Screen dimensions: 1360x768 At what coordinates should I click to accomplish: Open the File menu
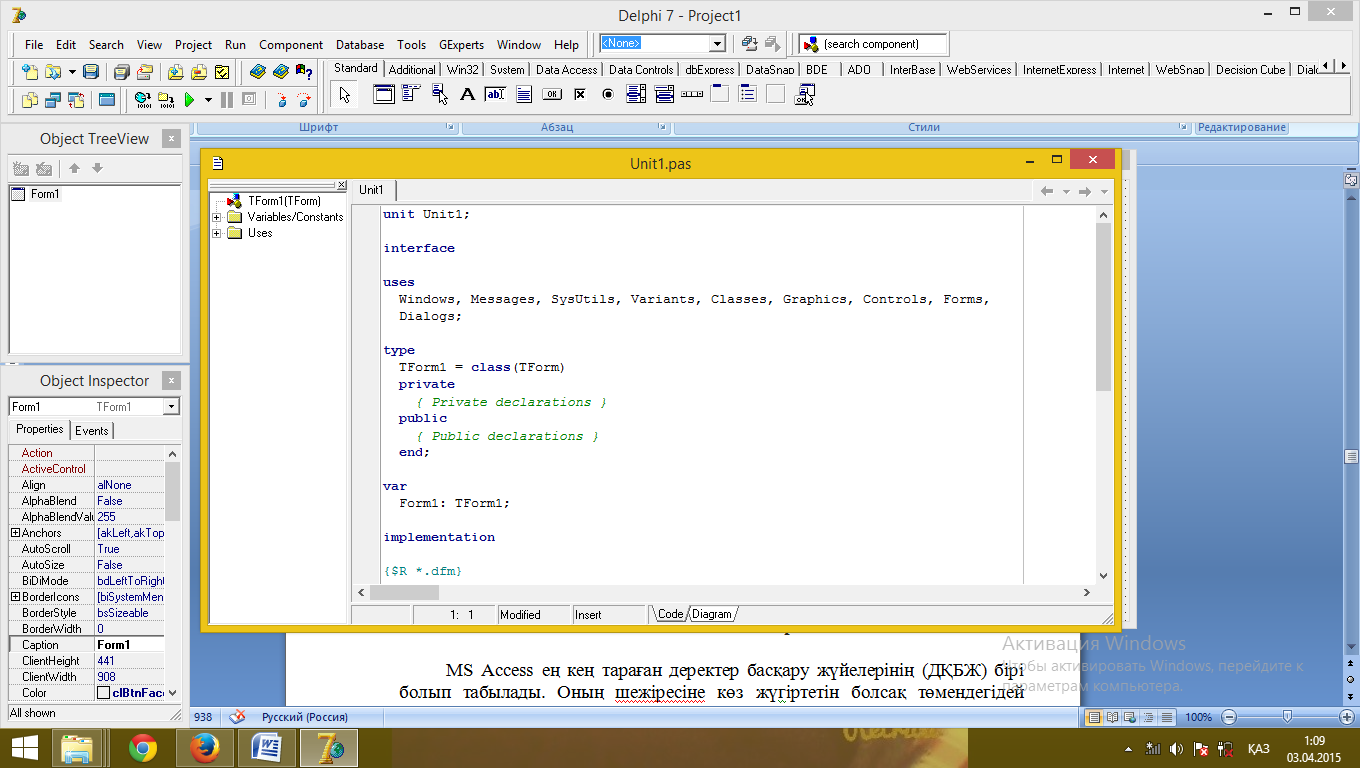pos(34,45)
